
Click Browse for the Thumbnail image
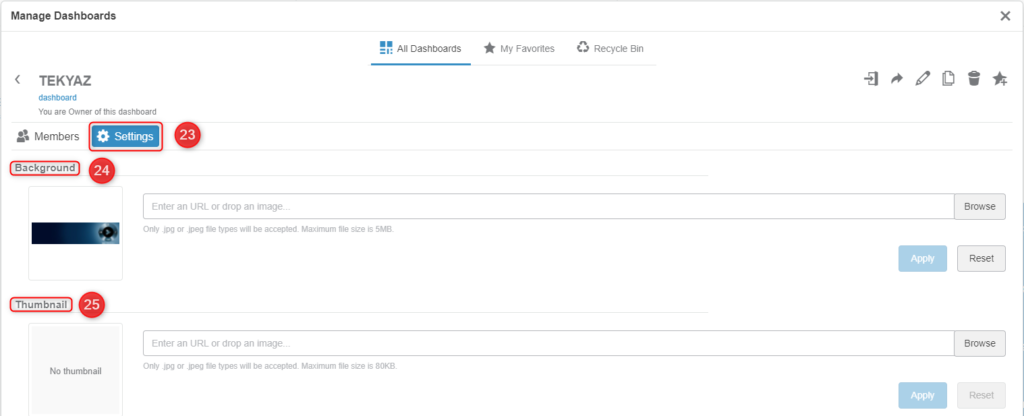980,344
